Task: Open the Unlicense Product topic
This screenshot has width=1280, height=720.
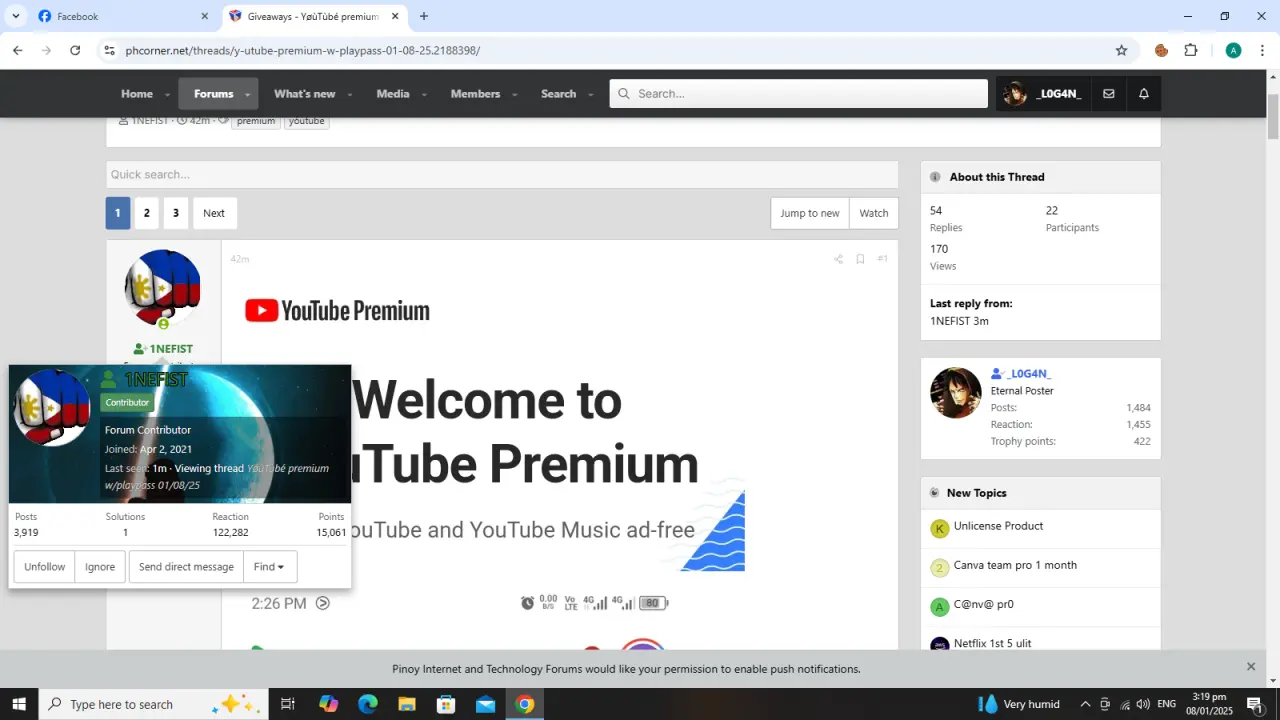Action: click(998, 526)
